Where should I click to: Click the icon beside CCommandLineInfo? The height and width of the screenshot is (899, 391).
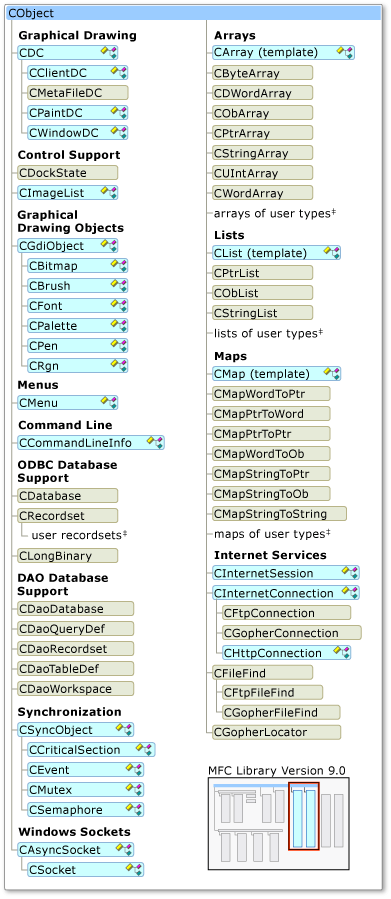(x=155, y=443)
